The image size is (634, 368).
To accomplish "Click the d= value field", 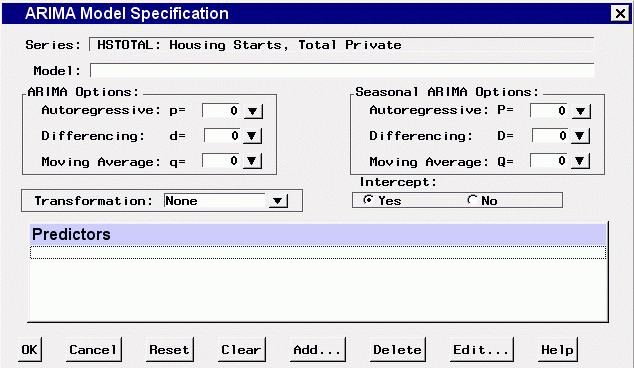I will tap(223, 136).
